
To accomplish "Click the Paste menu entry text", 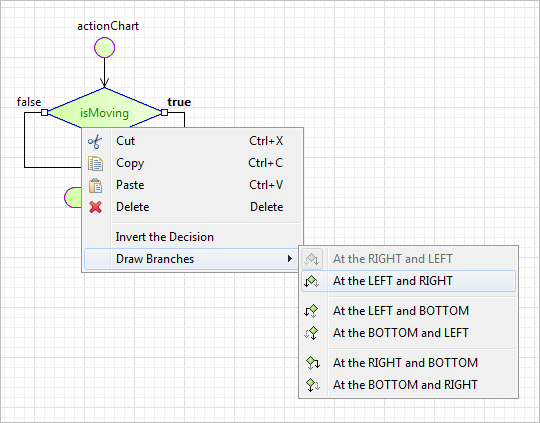I will (x=130, y=185).
